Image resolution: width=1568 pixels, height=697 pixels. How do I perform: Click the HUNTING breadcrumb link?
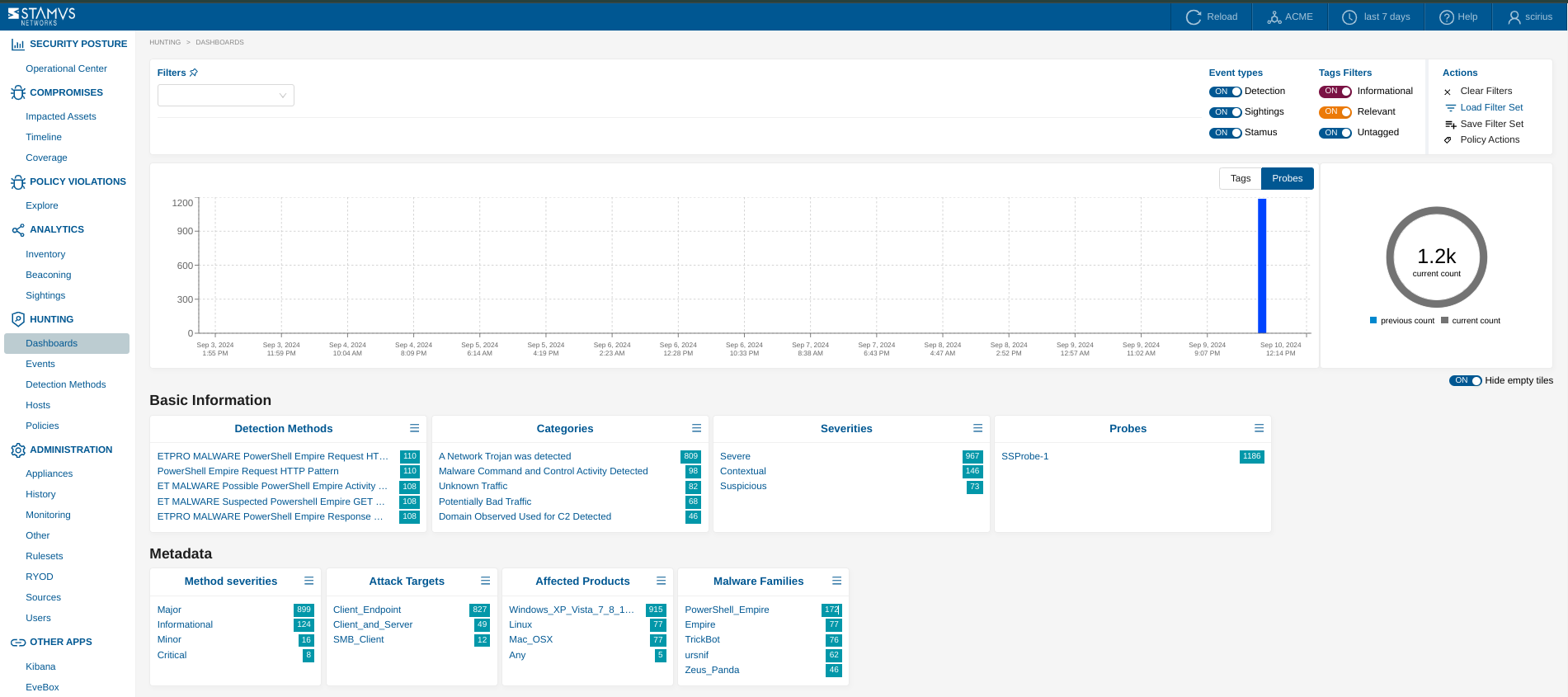[165, 42]
